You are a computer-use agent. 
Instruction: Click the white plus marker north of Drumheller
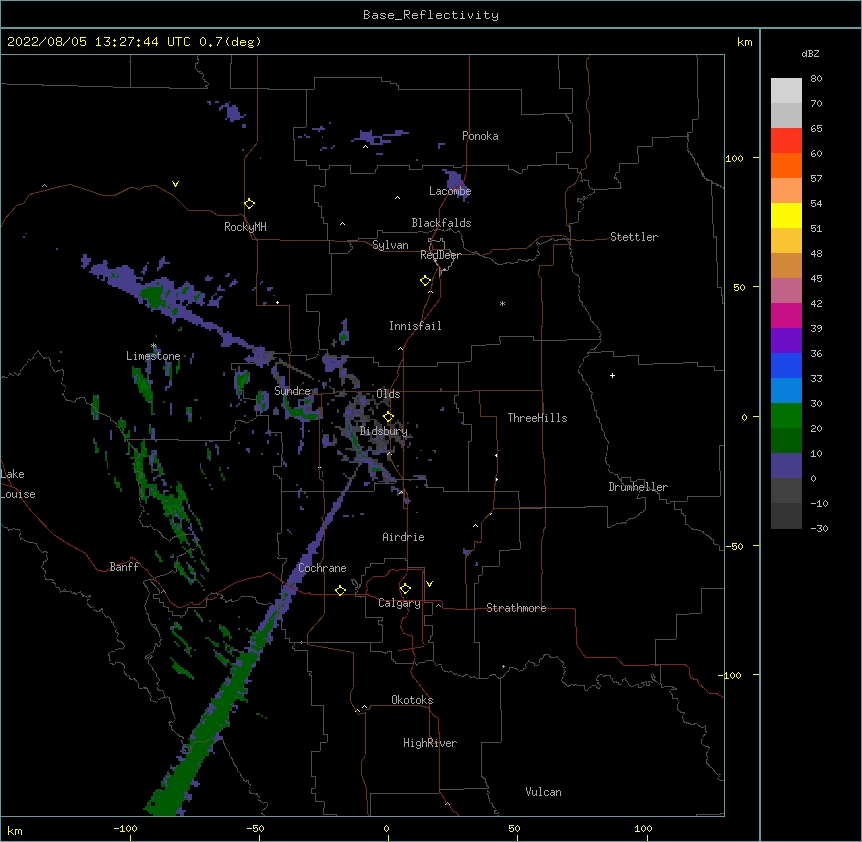[612, 375]
